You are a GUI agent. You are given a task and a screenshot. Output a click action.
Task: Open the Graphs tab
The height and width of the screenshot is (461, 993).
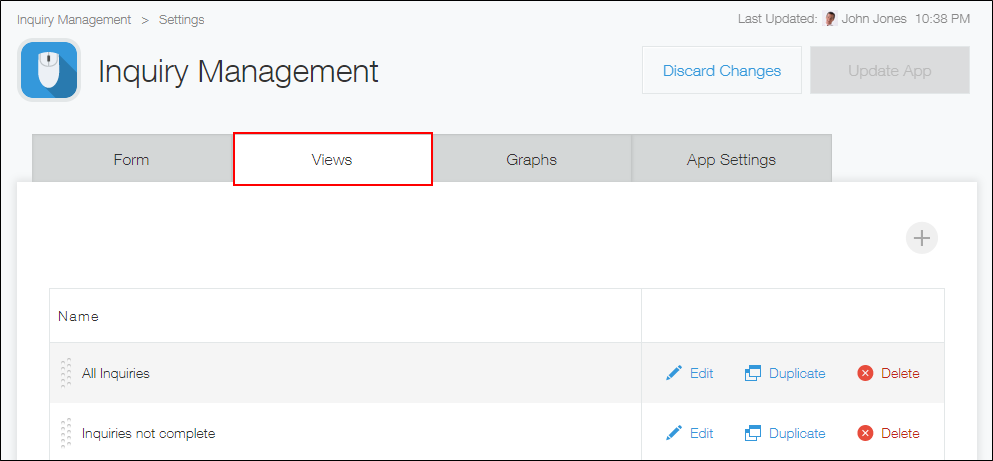[531, 160]
